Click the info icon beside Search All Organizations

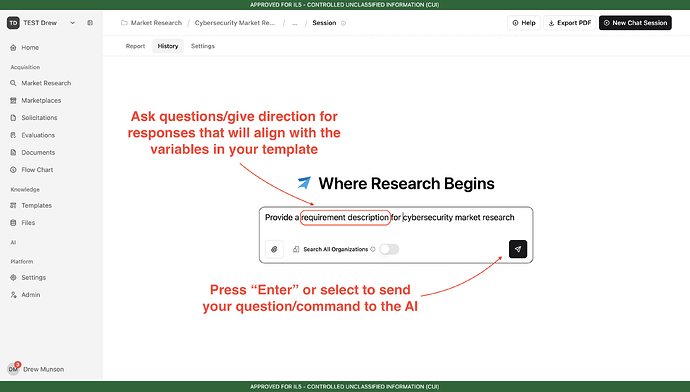(373, 249)
